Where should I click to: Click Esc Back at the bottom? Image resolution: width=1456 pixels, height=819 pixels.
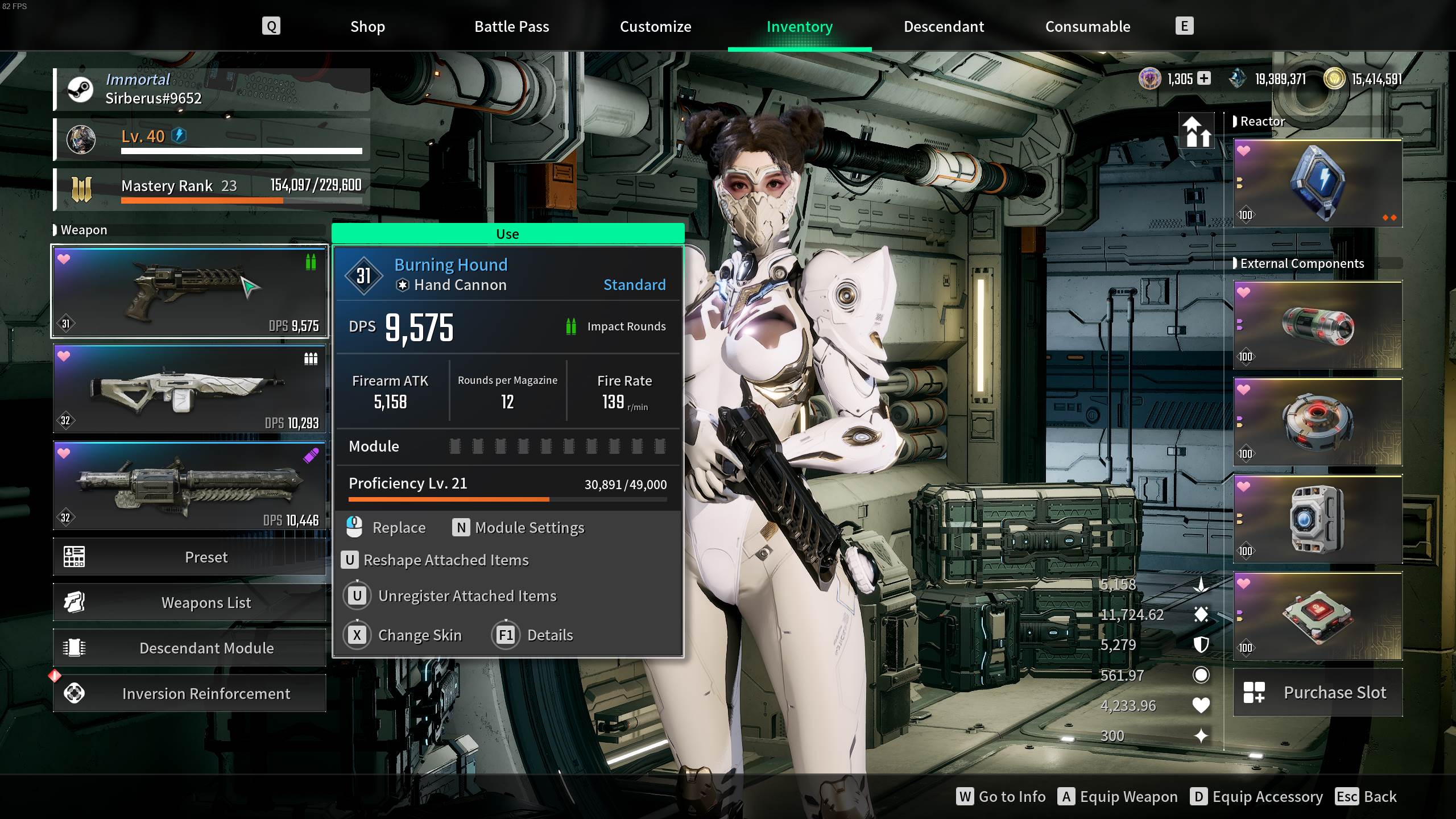(1366, 797)
